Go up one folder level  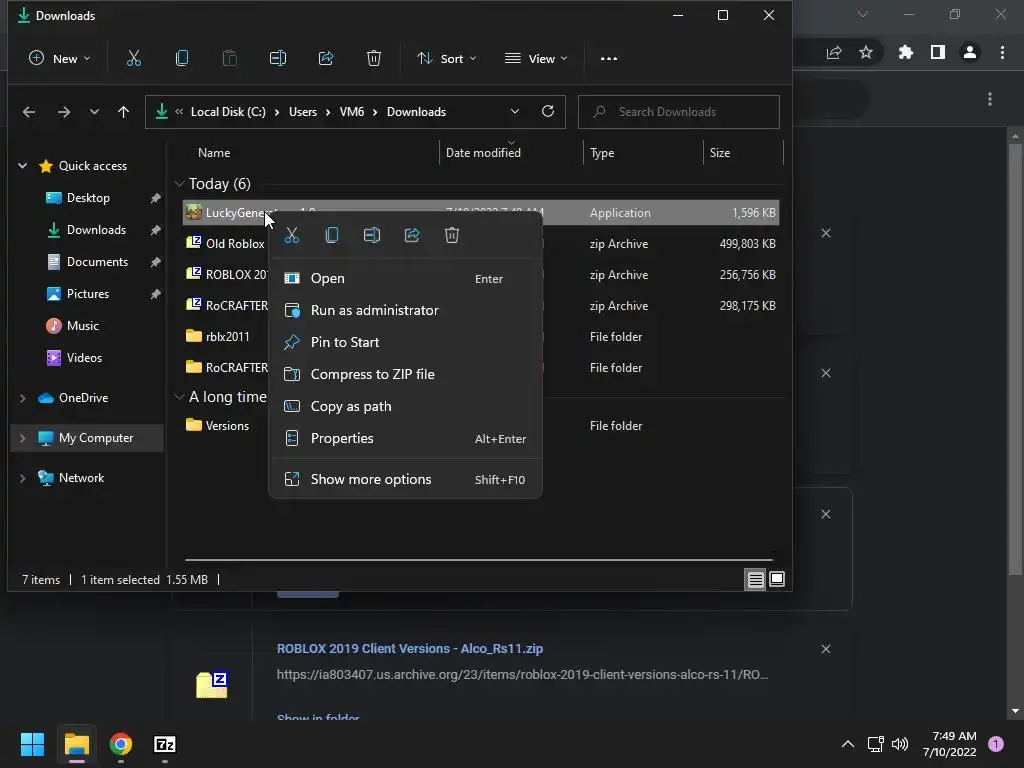[123, 112]
